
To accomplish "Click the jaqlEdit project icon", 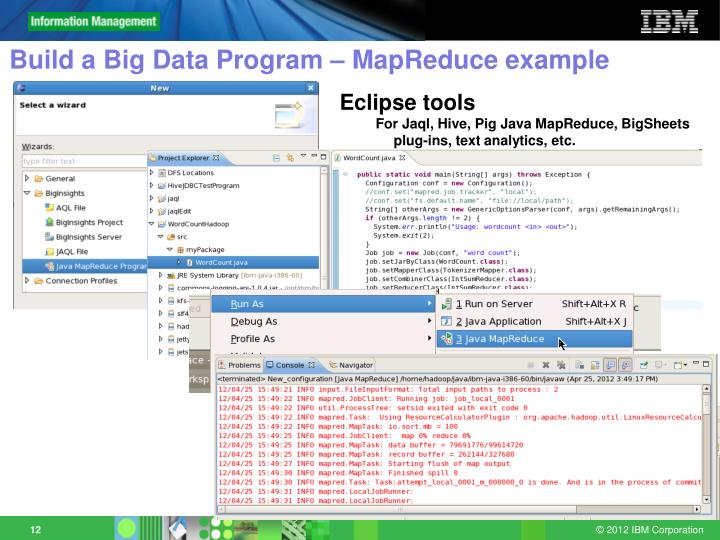I will click(162, 211).
